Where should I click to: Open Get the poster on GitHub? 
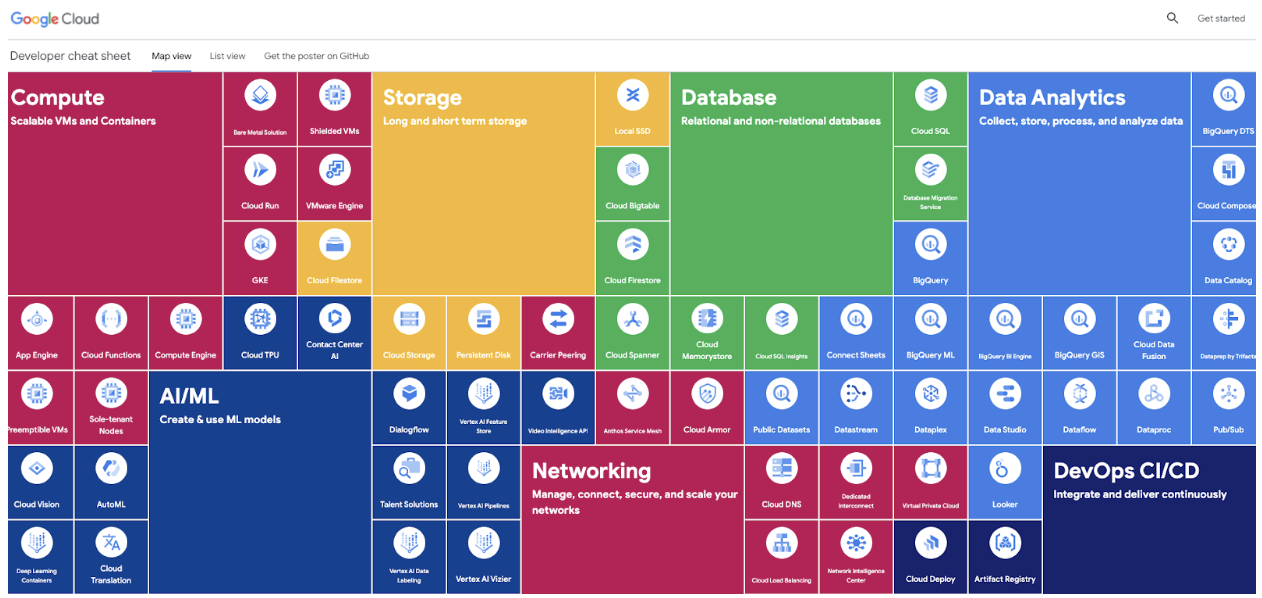[x=316, y=56]
